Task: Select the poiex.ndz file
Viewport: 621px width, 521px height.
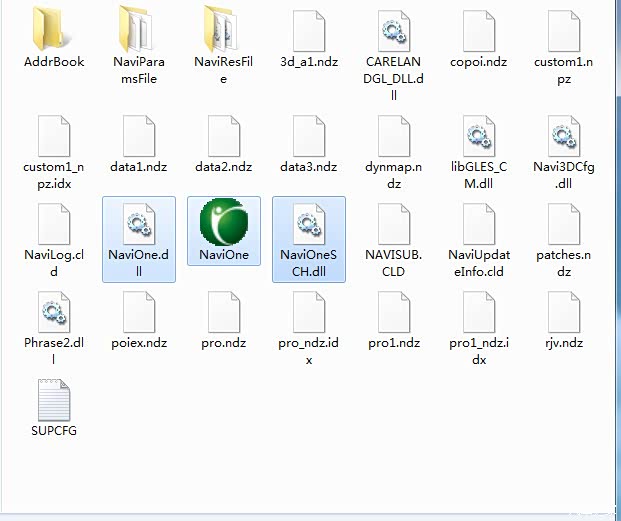Action: pyautogui.click(x=138, y=311)
